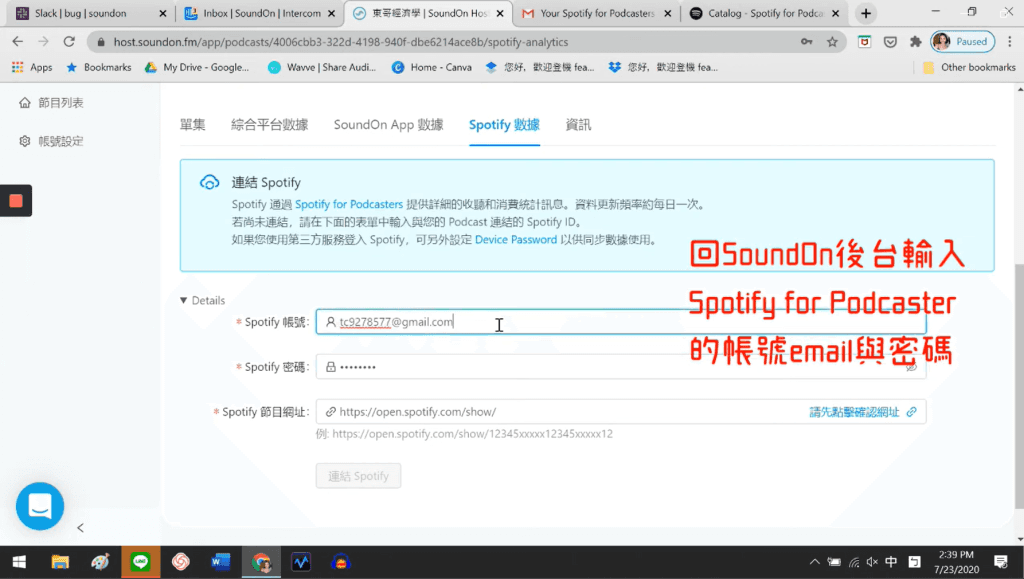The image size is (1024, 579).
Task: Select the Spotify 數據 tab
Action: 504,125
